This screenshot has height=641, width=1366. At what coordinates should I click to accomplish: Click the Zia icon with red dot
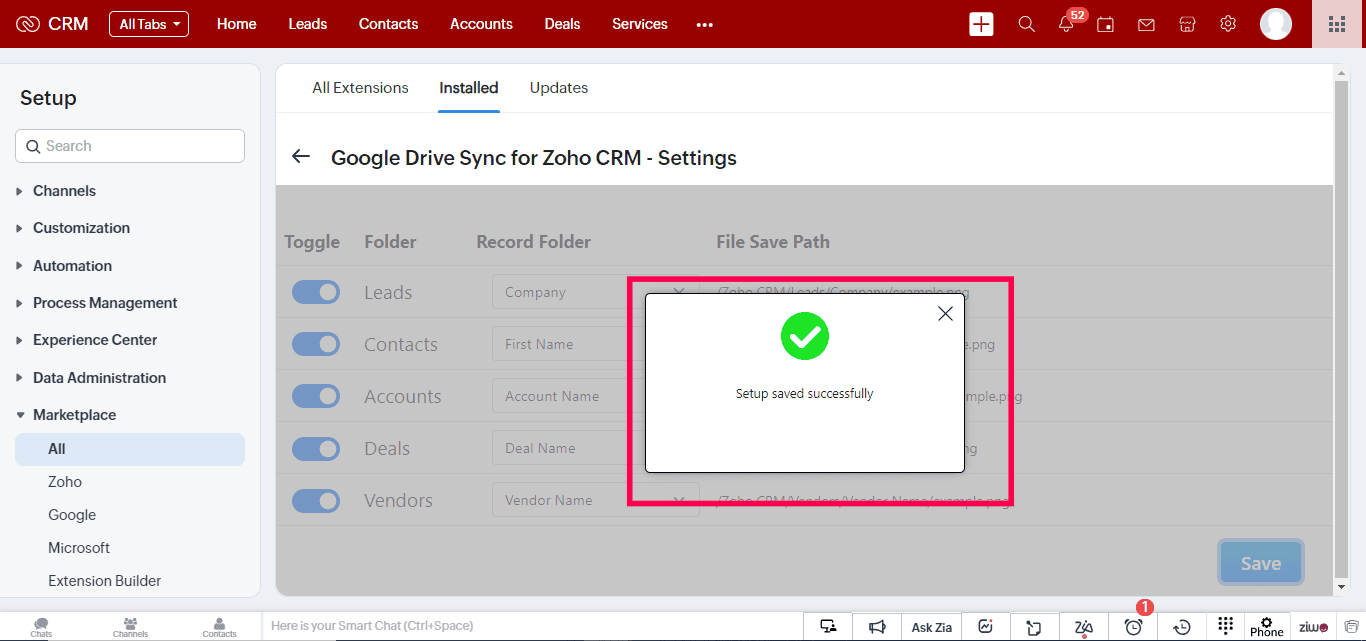(x=1084, y=627)
